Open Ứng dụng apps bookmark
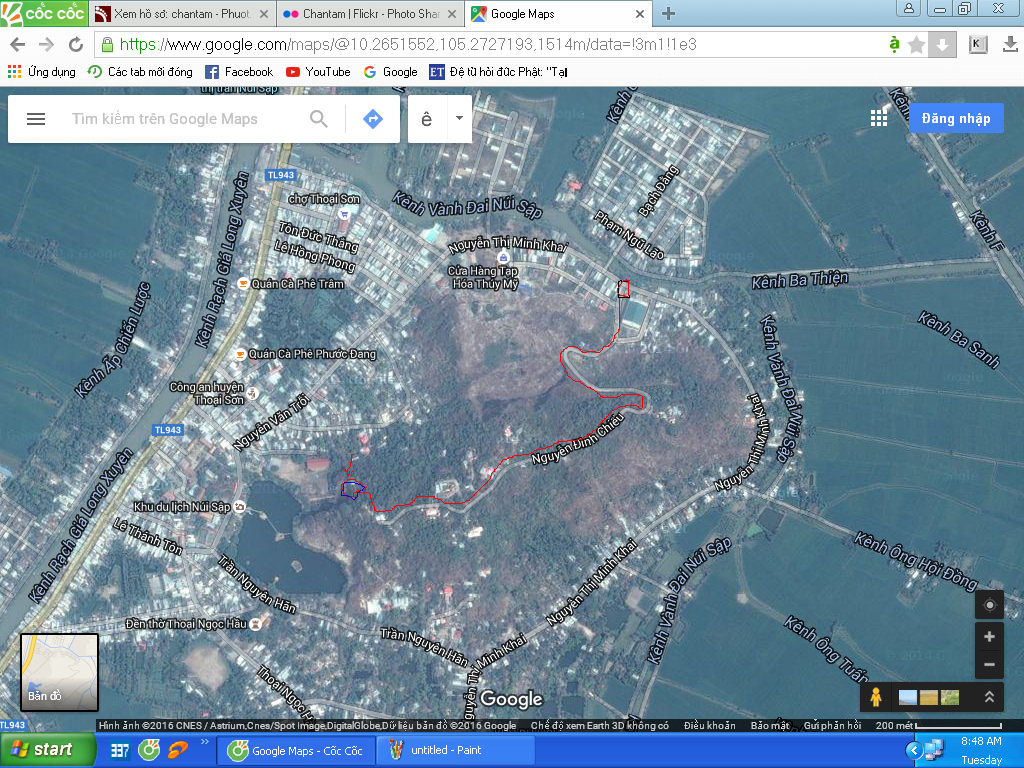Screen dimensions: 1024x768 (x=42, y=72)
